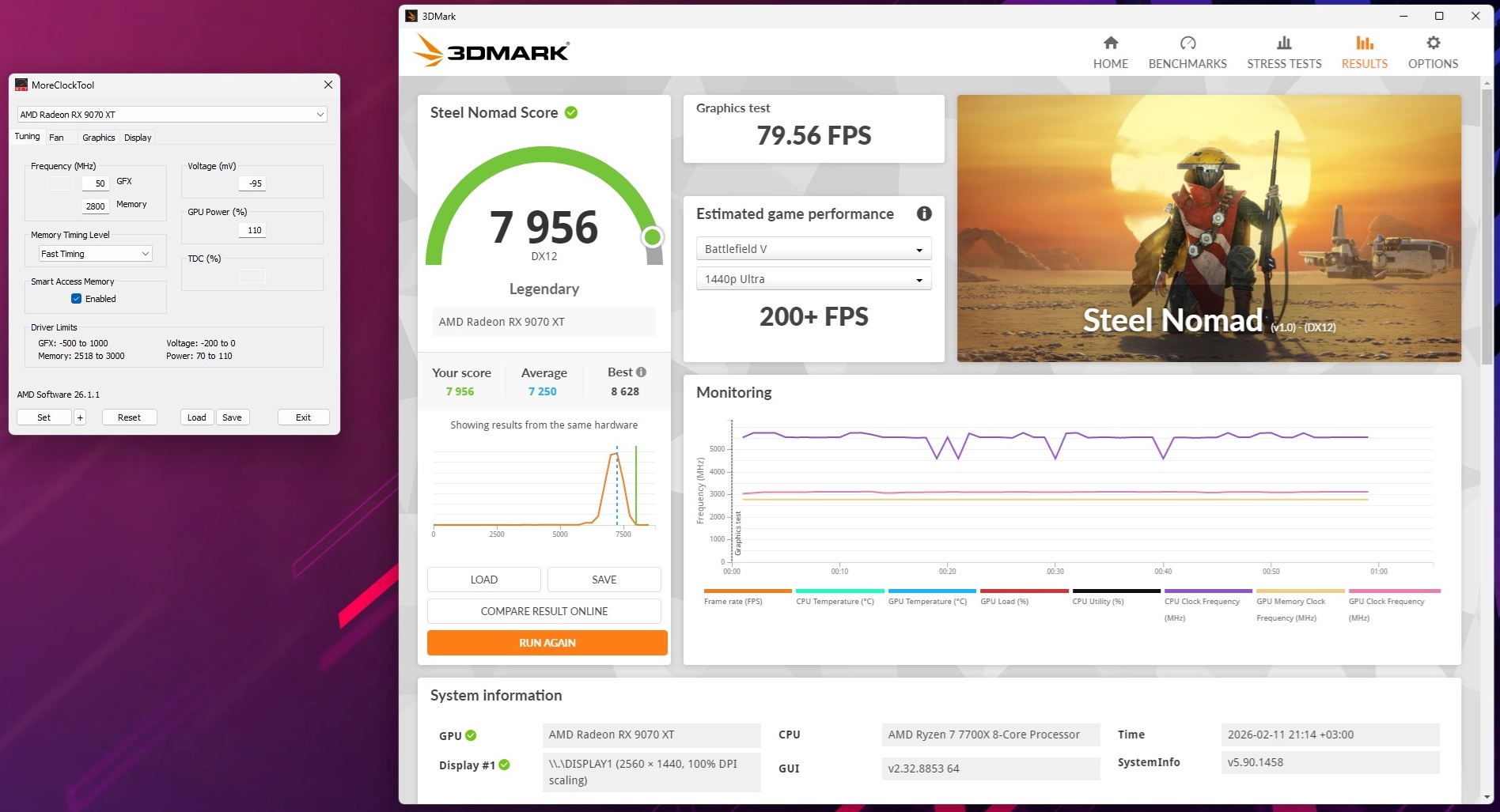Switch to the Fan tab
The width and height of the screenshot is (1500, 812).
pos(56,138)
